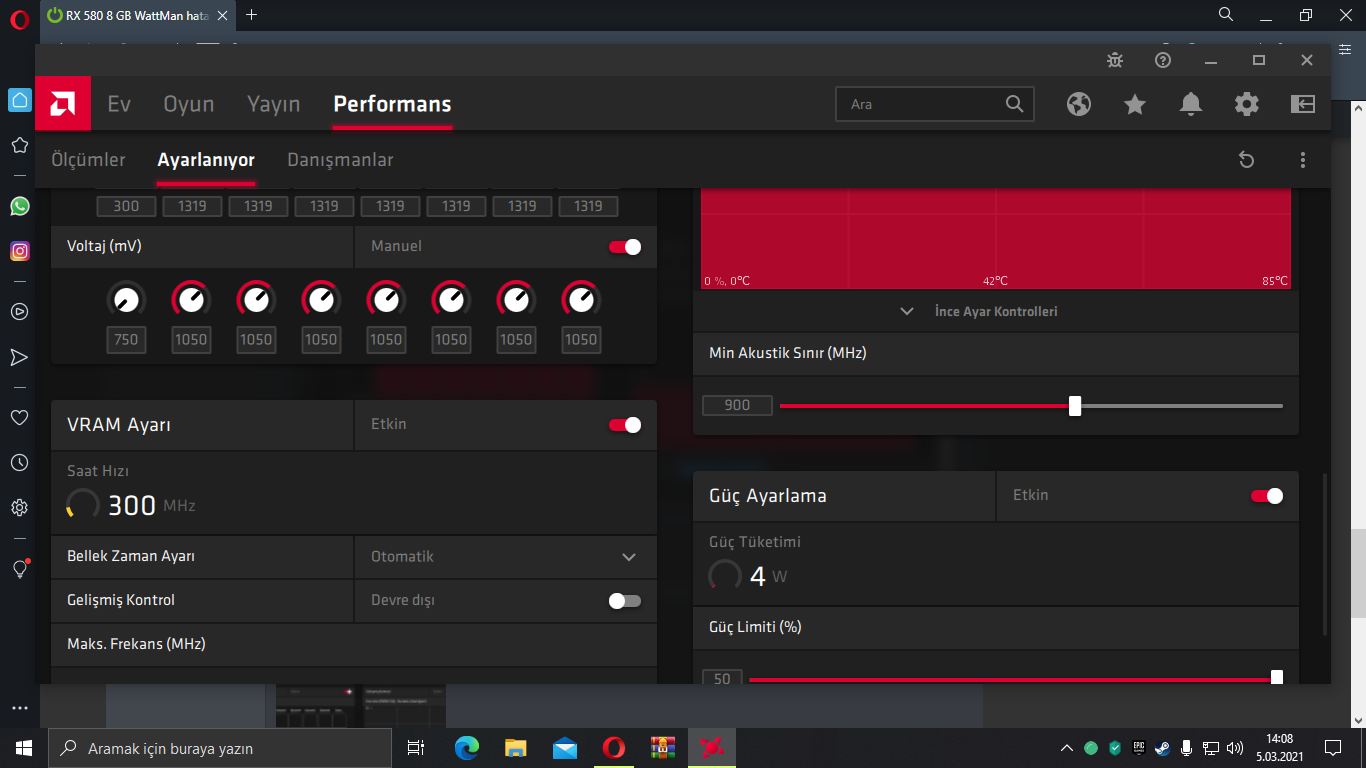Screen dimensions: 1366x768
Task: Click the Windows taskbar search box
Action: click(220, 748)
